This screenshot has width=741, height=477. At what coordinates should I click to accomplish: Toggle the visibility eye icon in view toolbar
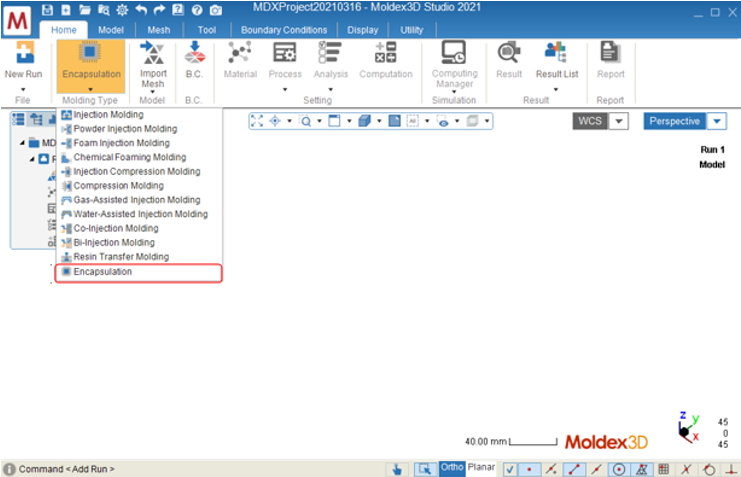pyautogui.click(x=443, y=121)
